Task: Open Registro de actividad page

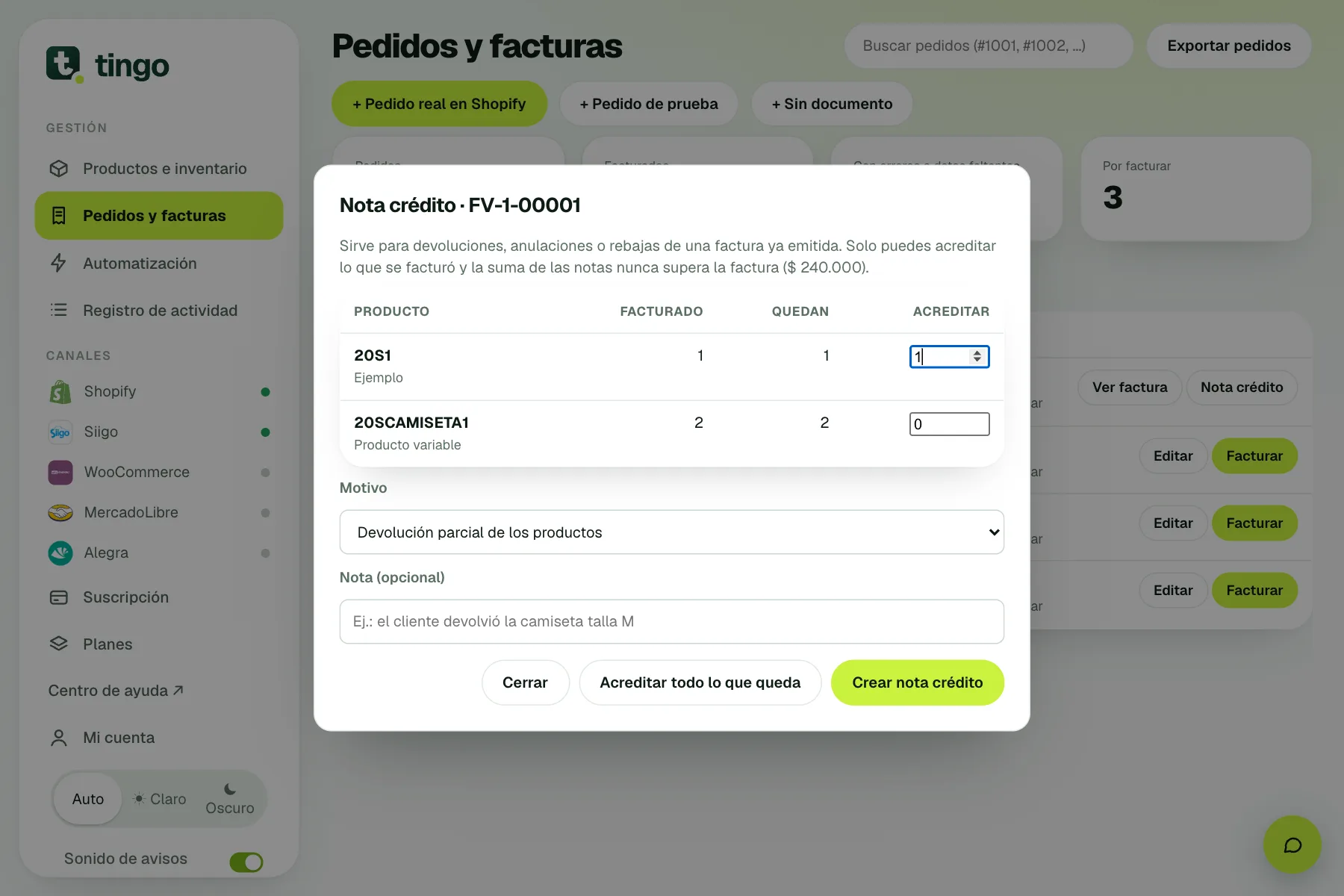Action: tap(159, 310)
